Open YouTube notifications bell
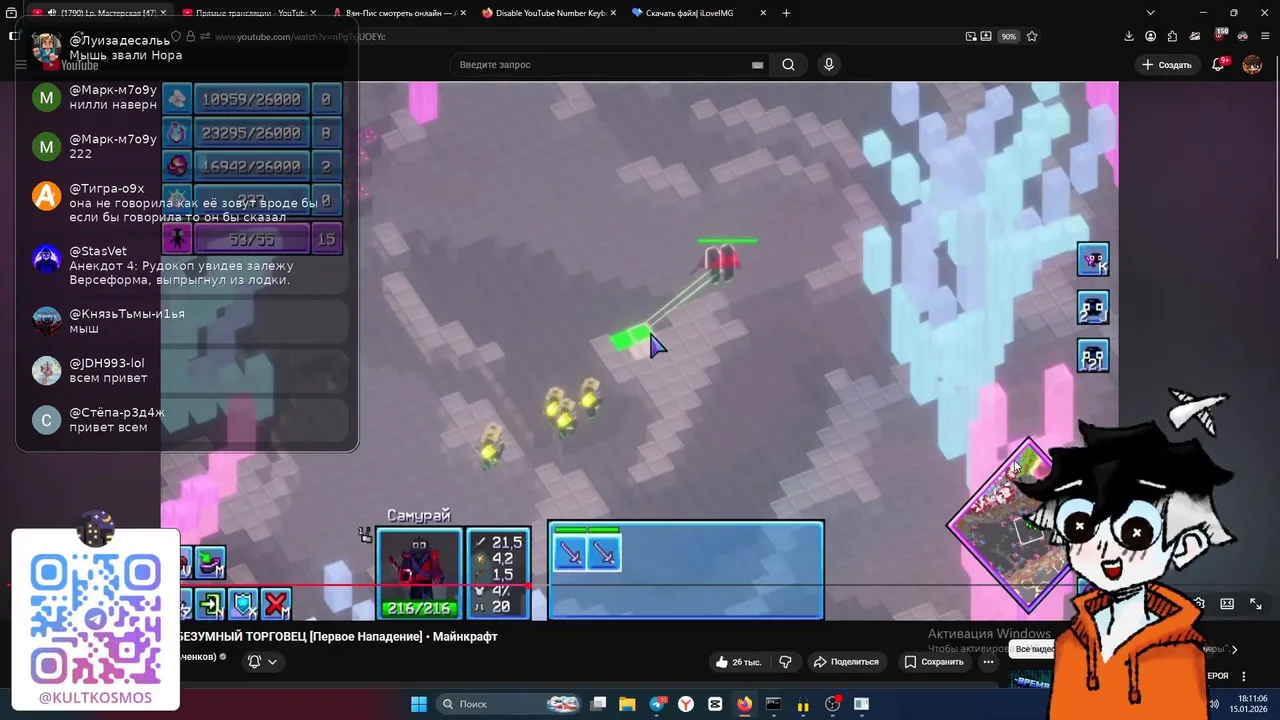This screenshot has height=720, width=1280. point(1218,64)
